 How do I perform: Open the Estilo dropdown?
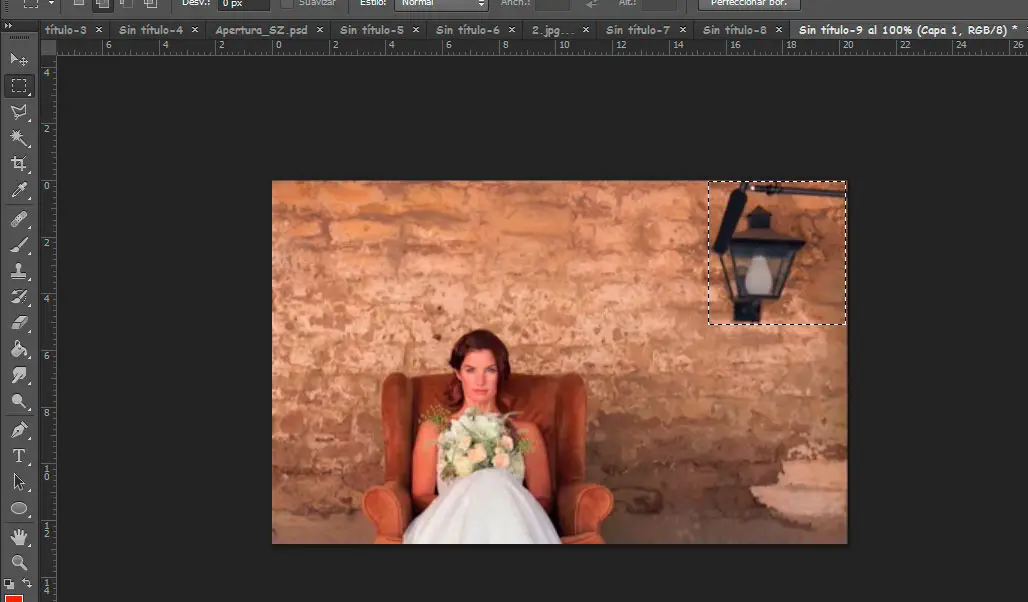[442, 4]
